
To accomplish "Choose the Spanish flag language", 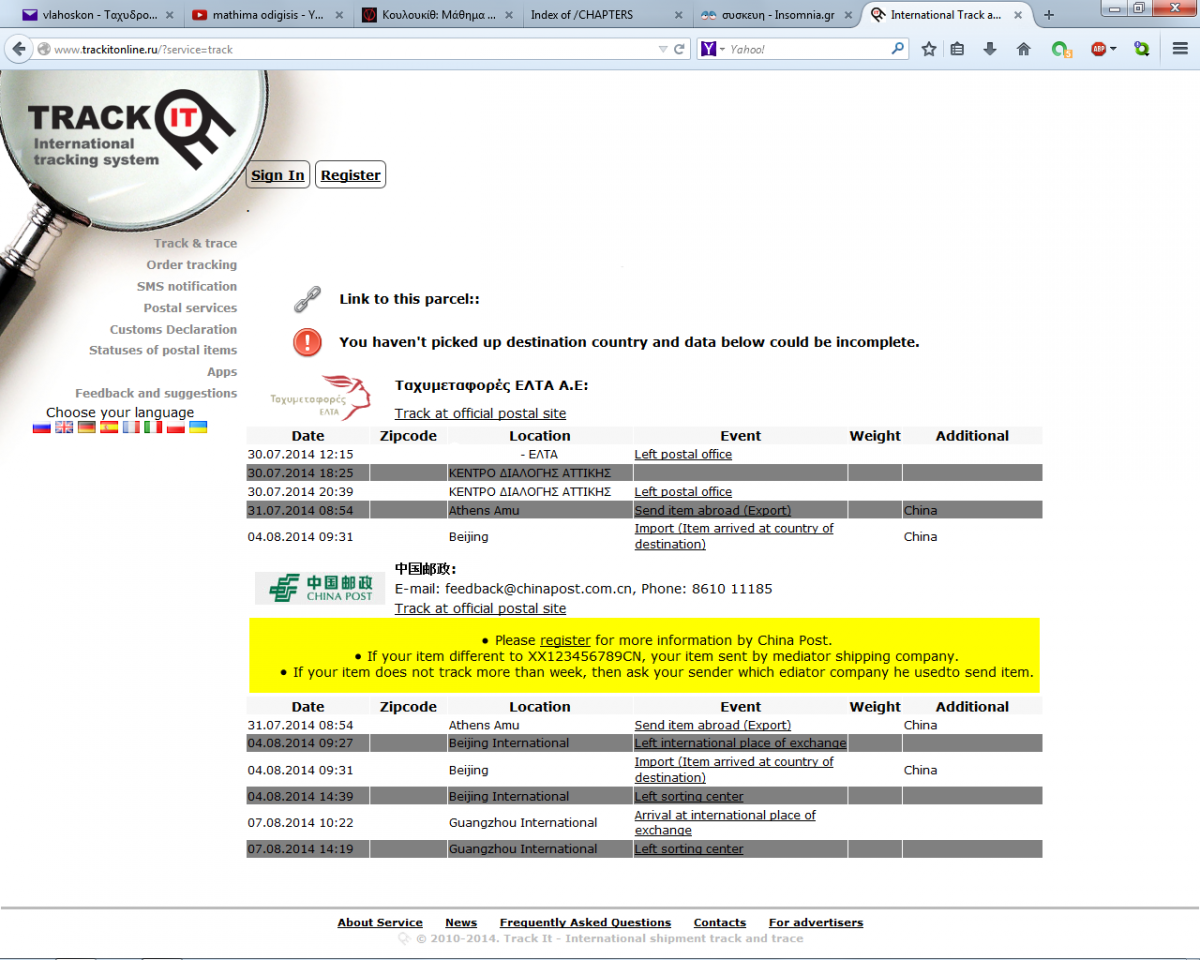I will (109, 427).
